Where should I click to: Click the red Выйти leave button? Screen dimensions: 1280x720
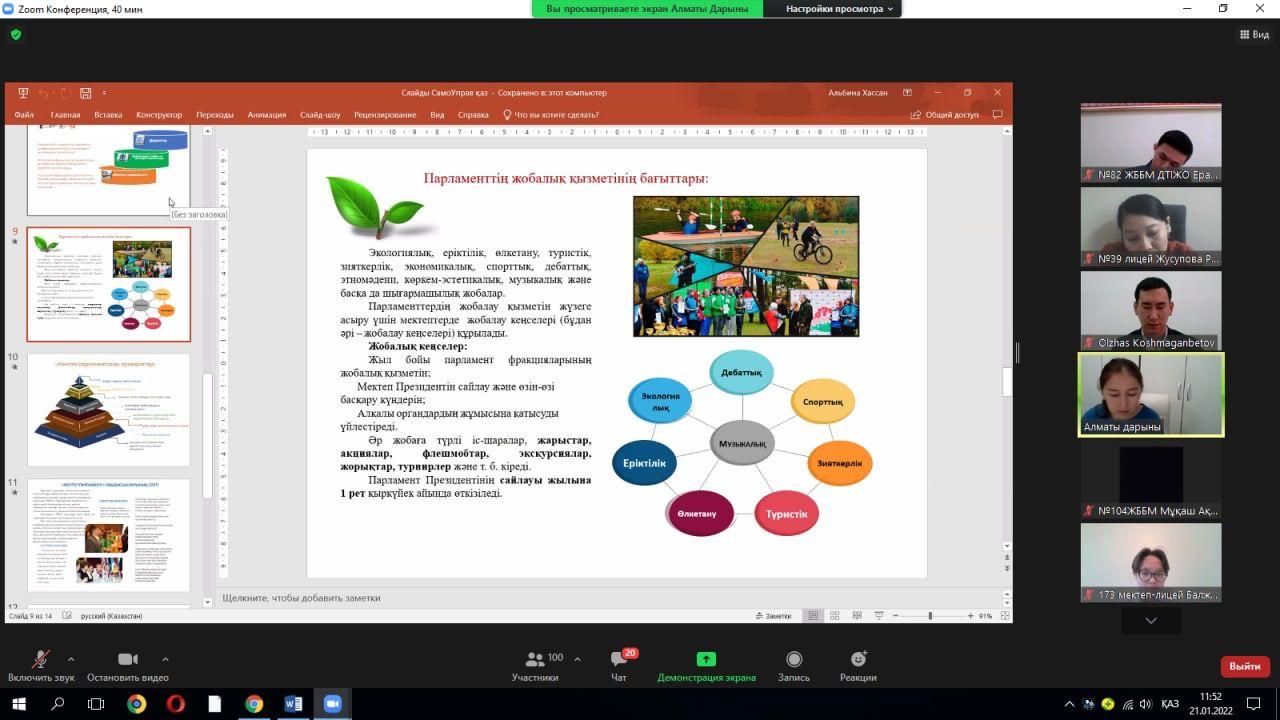pos(1244,666)
